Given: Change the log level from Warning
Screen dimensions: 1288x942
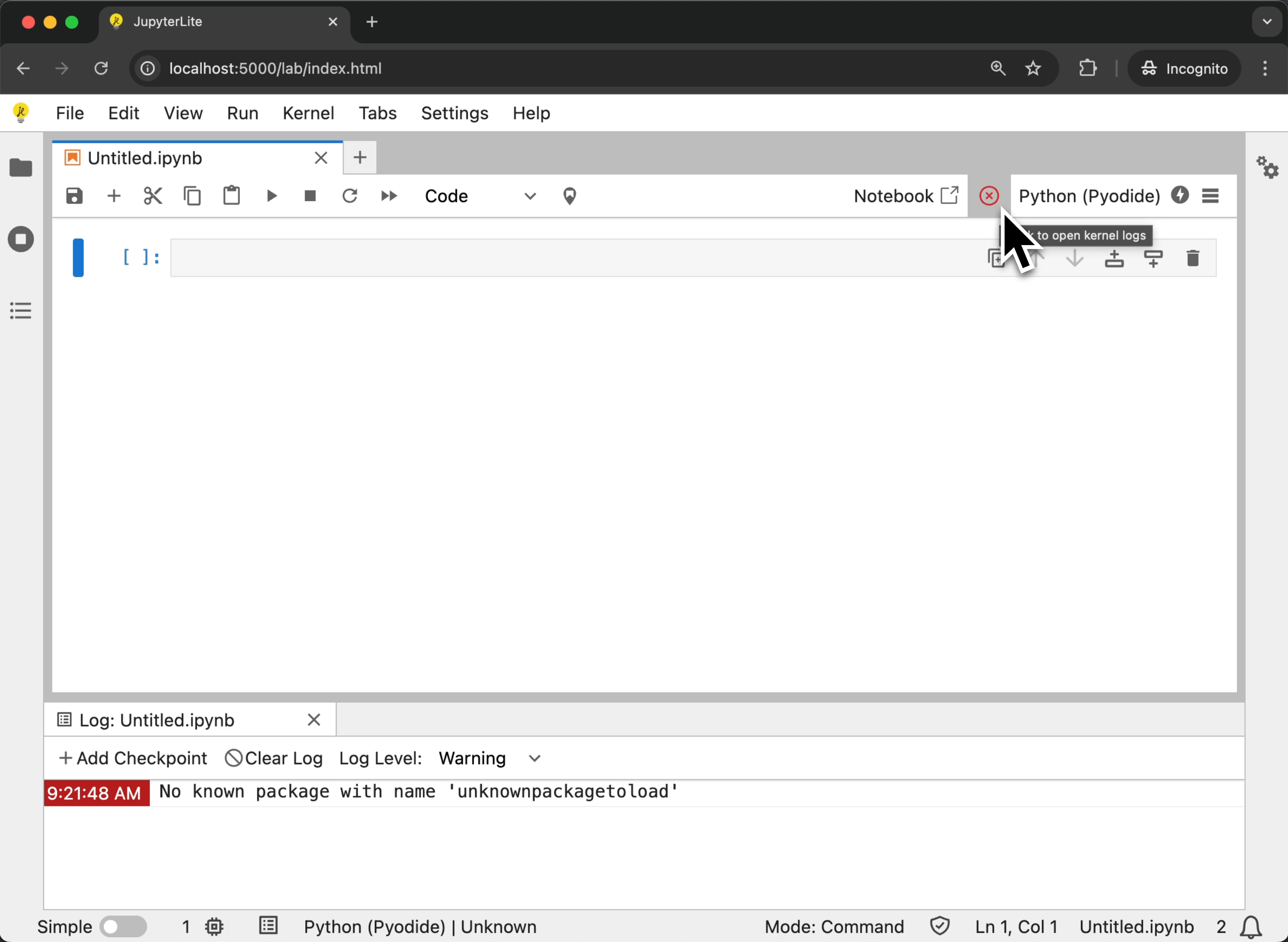Looking at the screenshot, I should click(x=491, y=758).
